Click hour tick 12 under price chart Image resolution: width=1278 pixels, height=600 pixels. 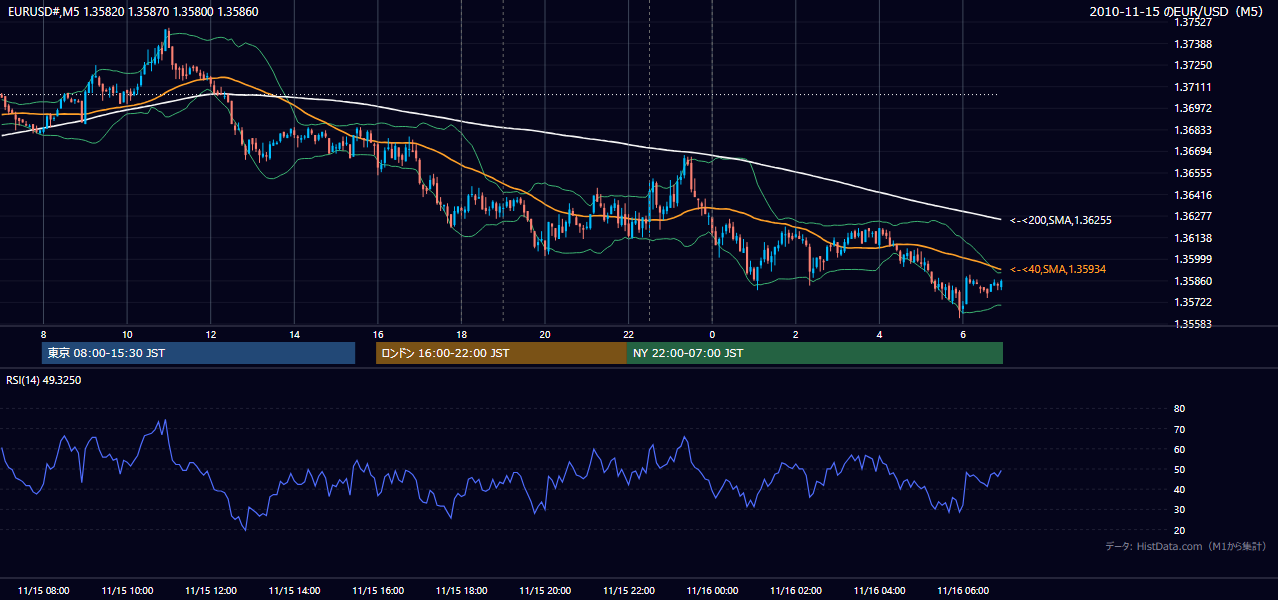(x=211, y=333)
